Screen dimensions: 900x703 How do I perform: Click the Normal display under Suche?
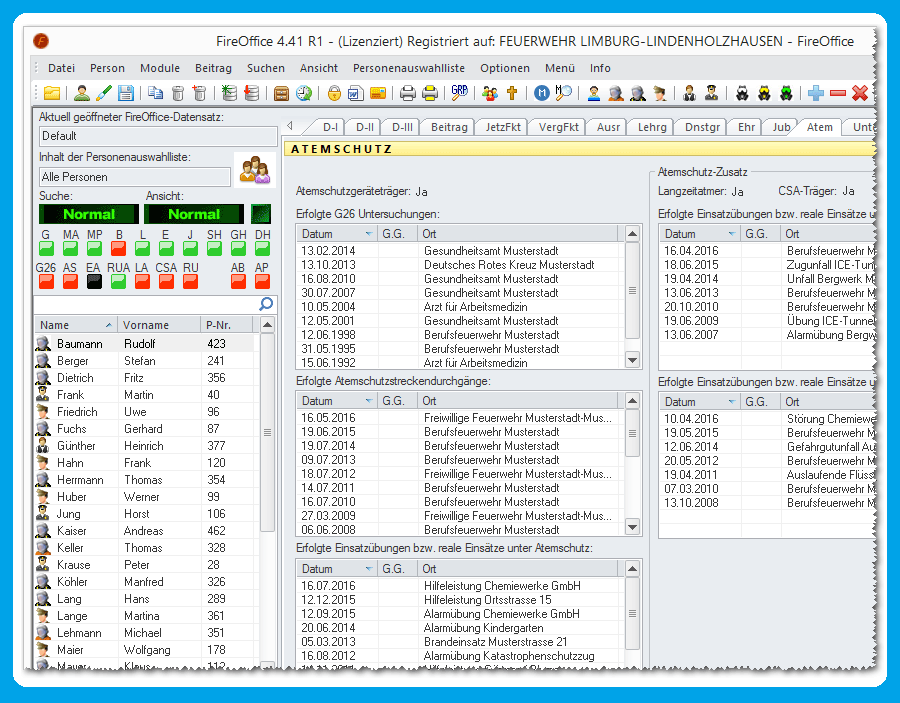pos(88,214)
